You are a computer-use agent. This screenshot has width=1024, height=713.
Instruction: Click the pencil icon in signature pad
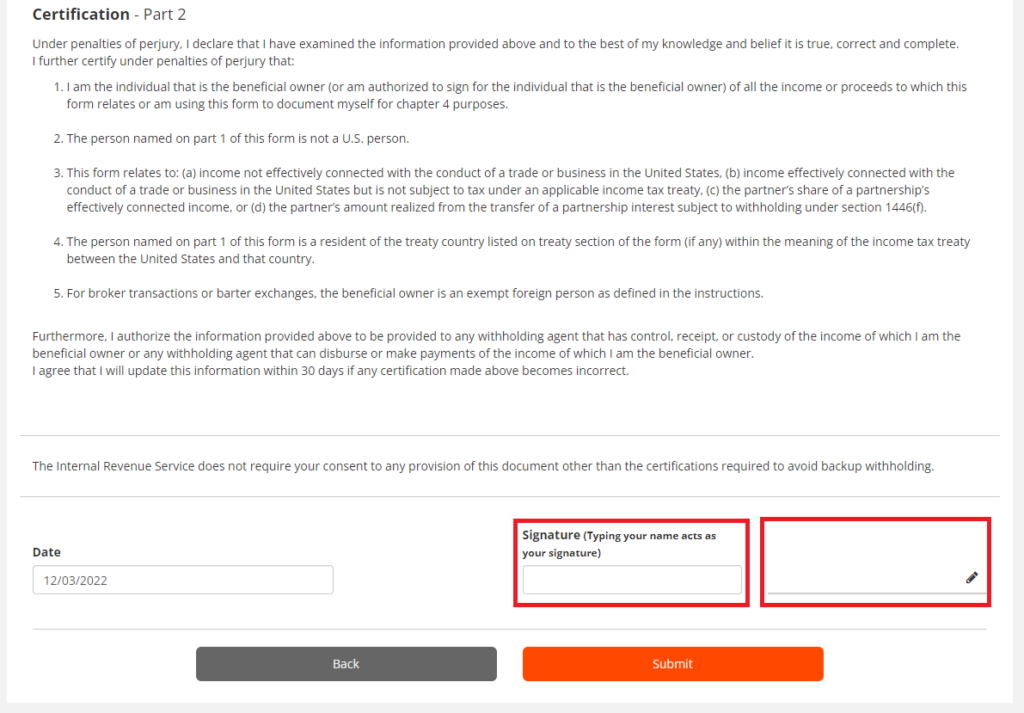pos(972,577)
